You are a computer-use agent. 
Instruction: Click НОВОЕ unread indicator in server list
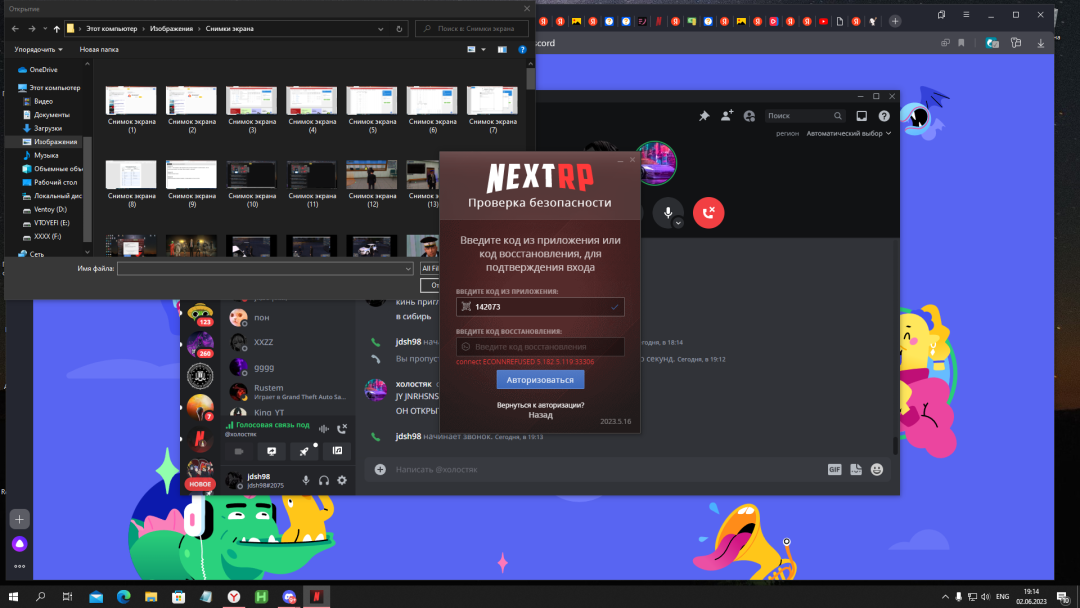click(x=200, y=484)
